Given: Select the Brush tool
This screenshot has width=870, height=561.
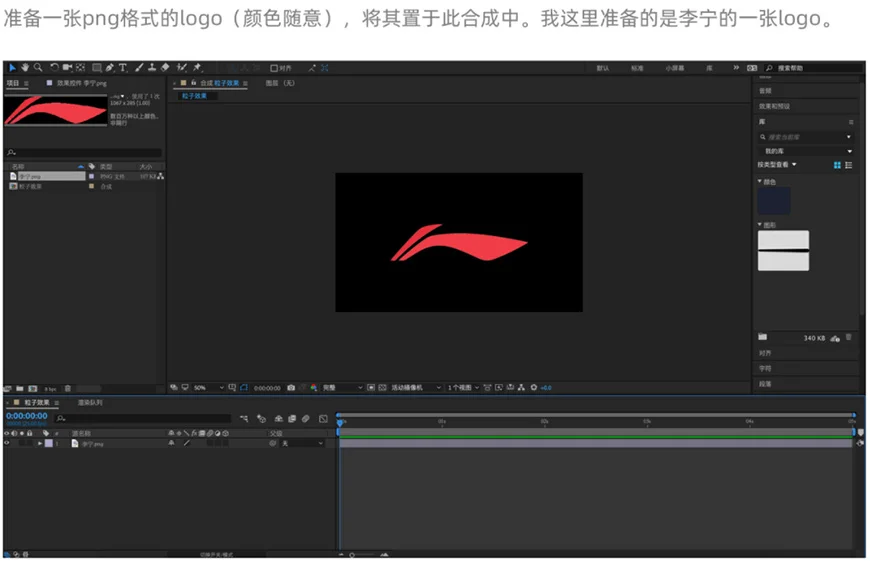Looking at the screenshot, I should [139, 68].
